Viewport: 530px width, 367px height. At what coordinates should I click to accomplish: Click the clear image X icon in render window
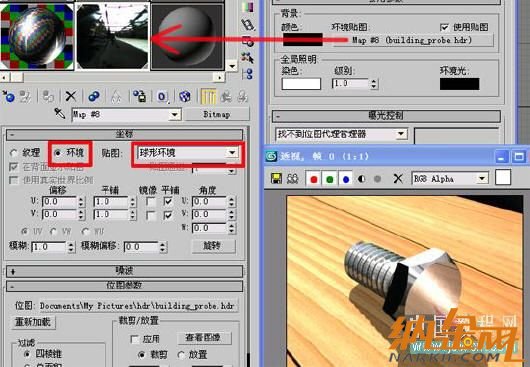click(398, 178)
